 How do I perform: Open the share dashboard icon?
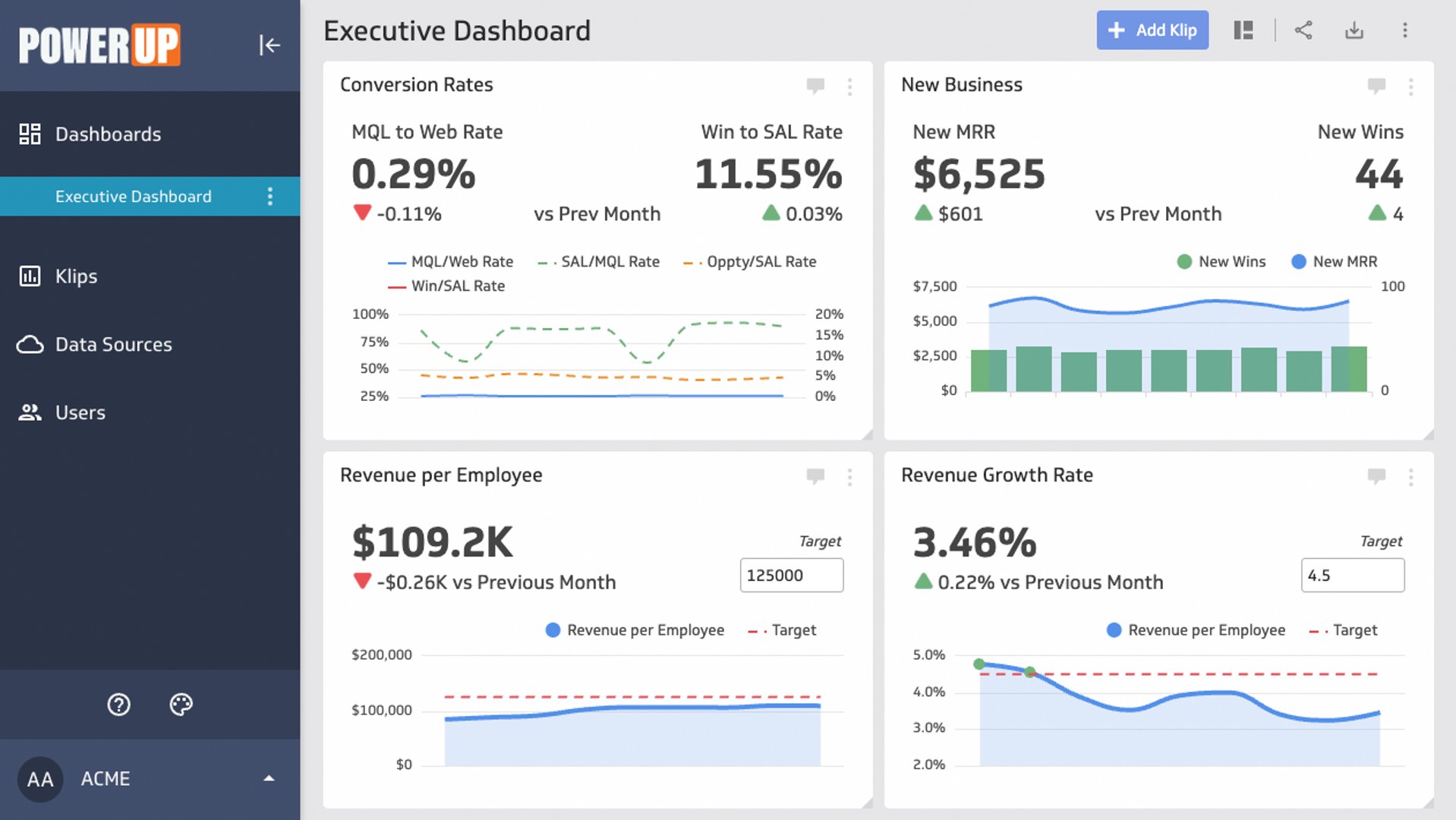[x=1304, y=30]
